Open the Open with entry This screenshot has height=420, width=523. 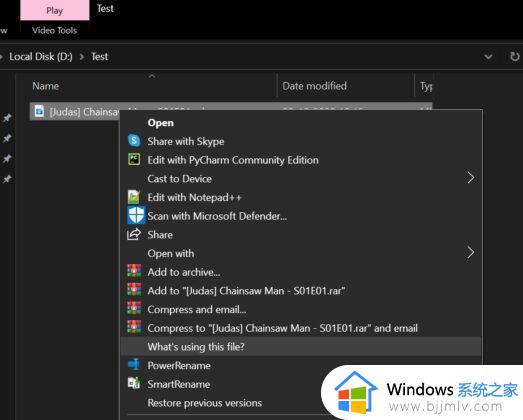[171, 254]
